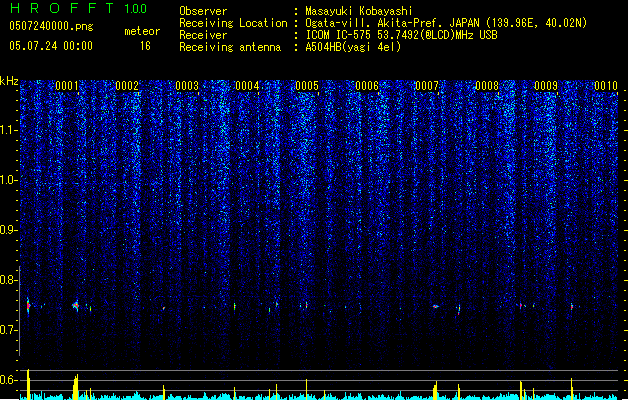This screenshot has height=400, width=629.
Task: Click the observer name Masayuki Kobayashi
Action: tap(359, 11)
